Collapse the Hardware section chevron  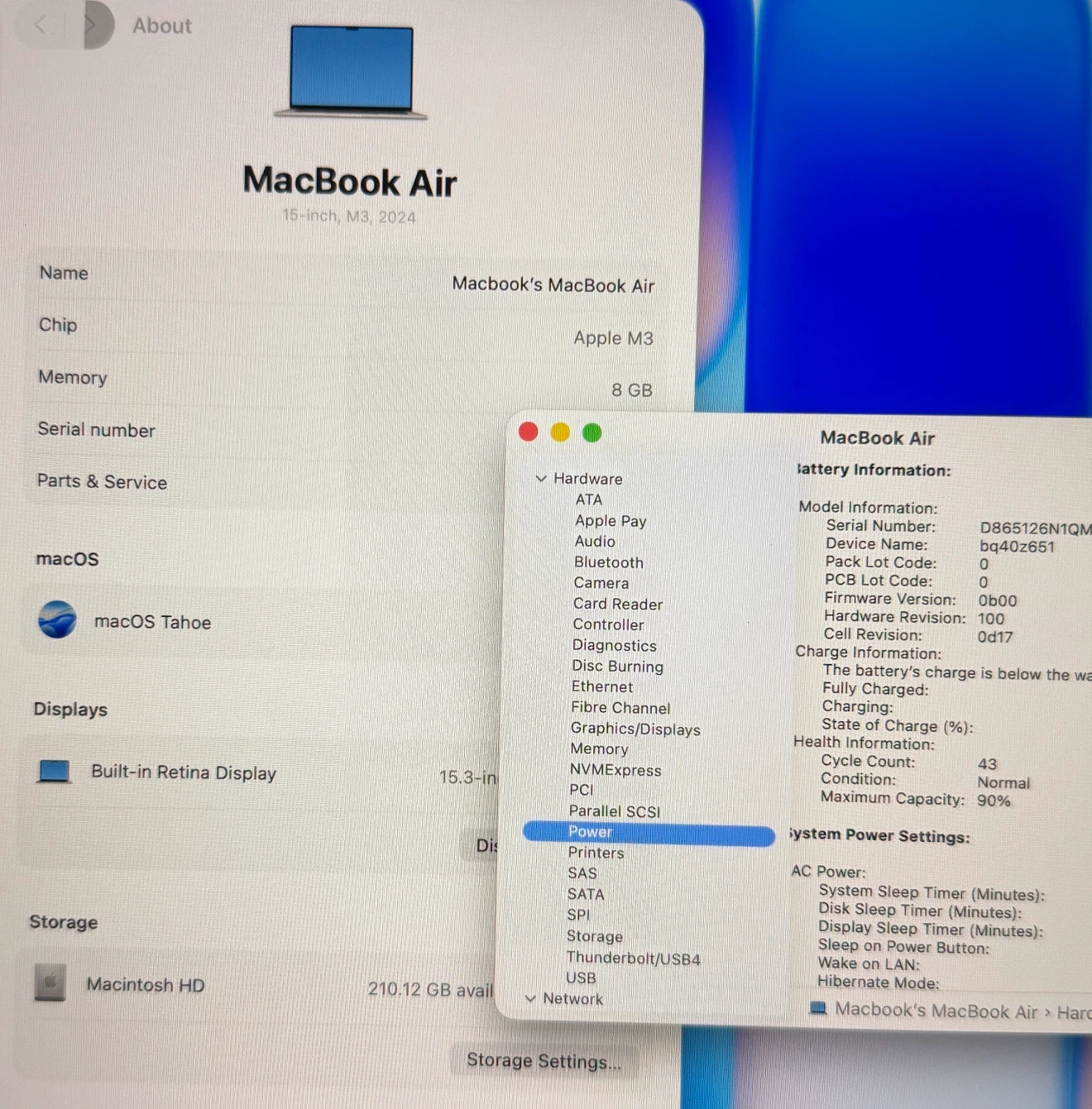coord(541,478)
